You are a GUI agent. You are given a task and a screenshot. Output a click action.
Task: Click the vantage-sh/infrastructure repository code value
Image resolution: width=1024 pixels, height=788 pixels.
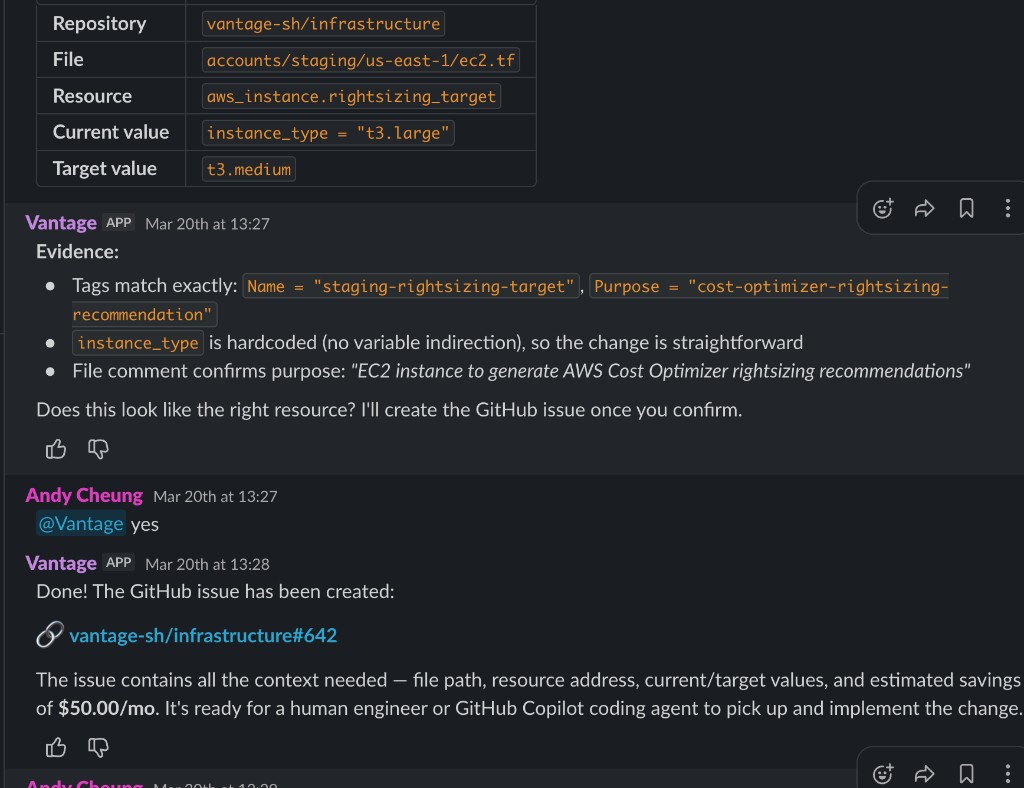323,24
